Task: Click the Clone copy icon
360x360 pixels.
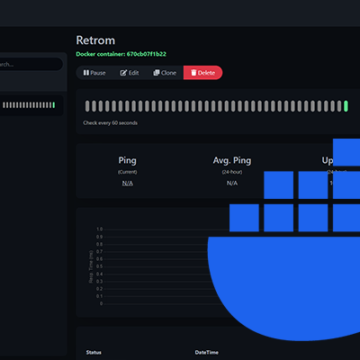Action: coord(156,73)
